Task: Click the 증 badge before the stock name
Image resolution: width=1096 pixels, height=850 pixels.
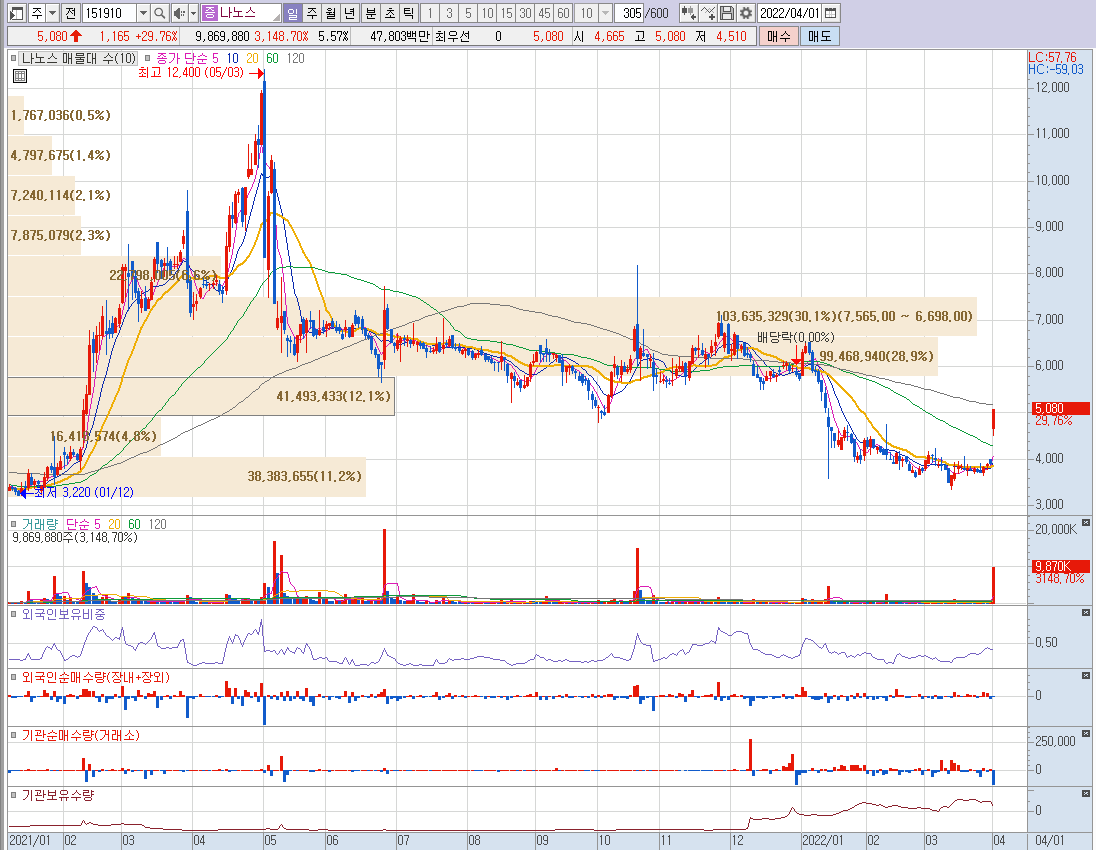Action: 210,13
